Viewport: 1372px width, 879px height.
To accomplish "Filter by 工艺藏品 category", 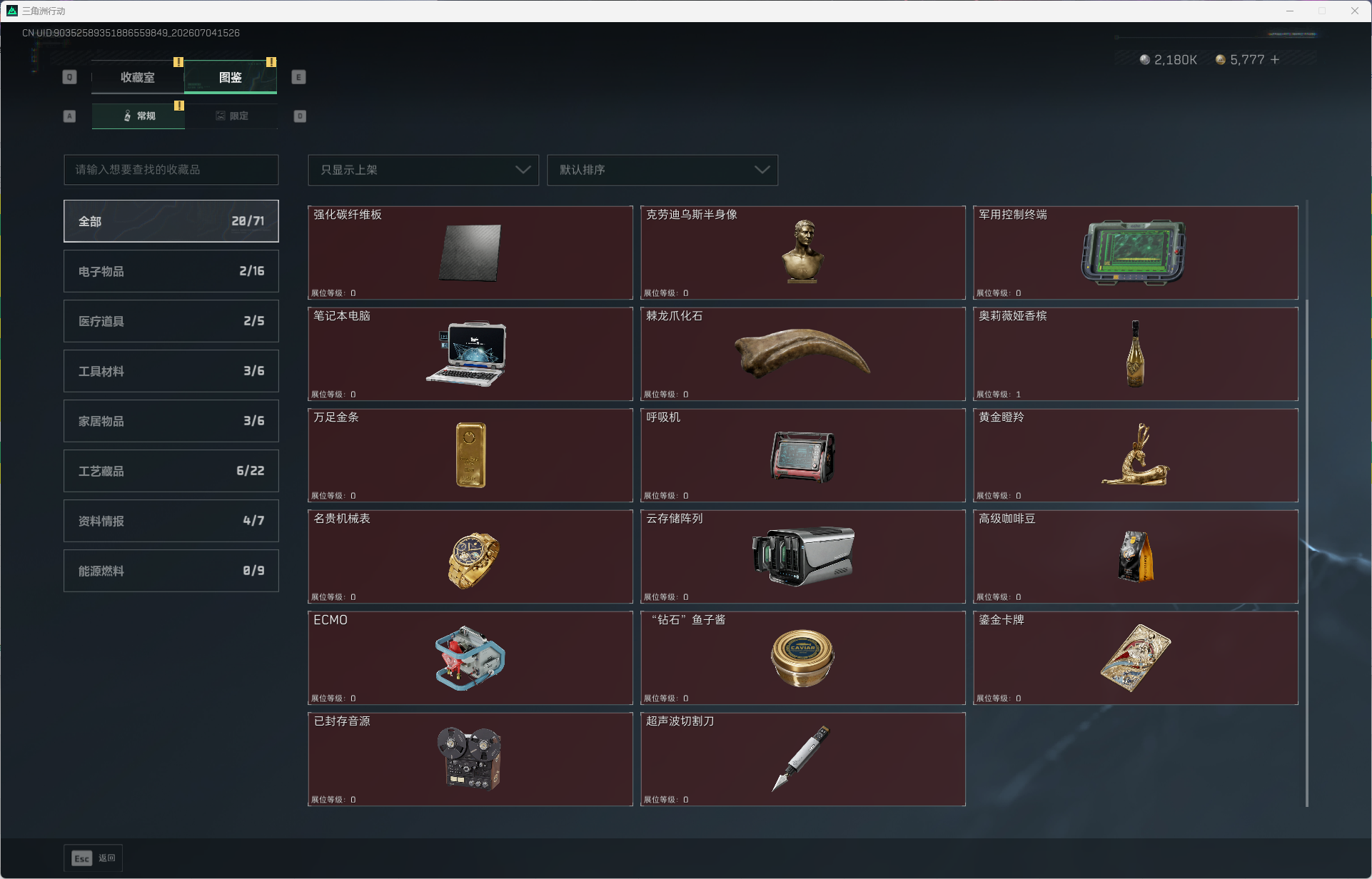I will [171, 471].
